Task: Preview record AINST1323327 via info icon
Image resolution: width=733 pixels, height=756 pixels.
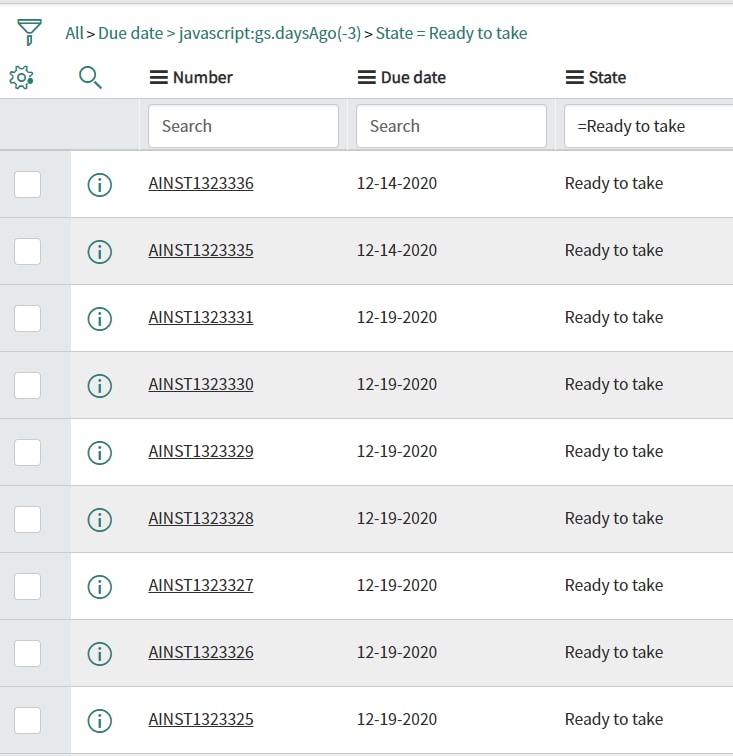Action: pos(100,586)
